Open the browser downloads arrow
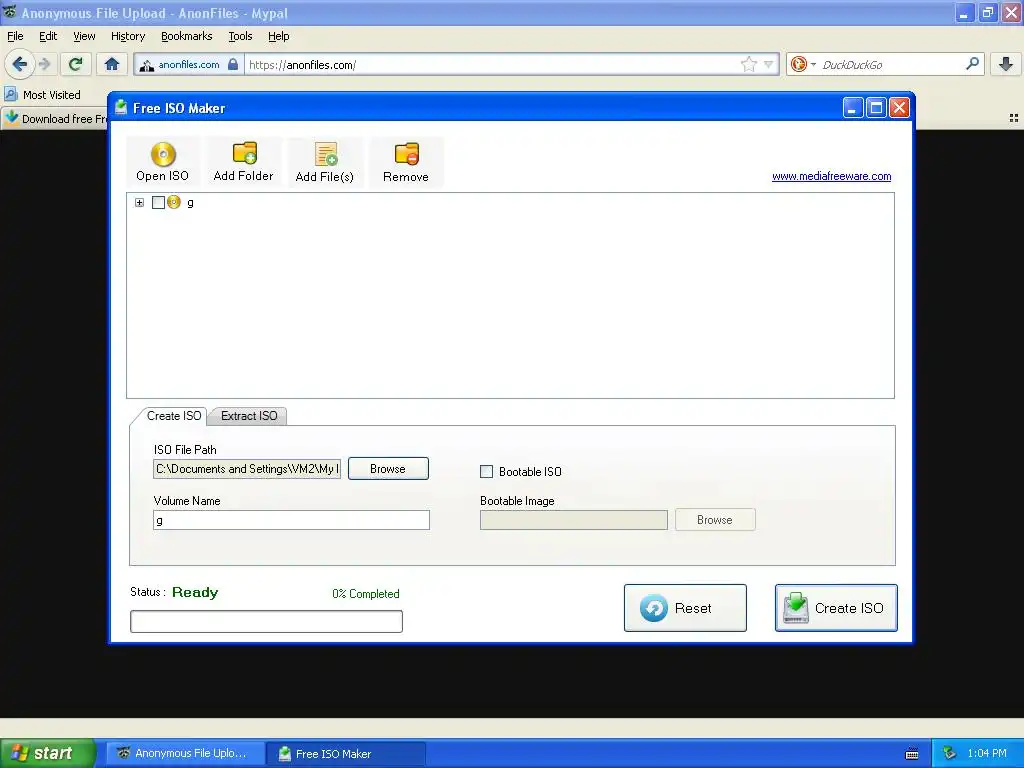 1006,64
